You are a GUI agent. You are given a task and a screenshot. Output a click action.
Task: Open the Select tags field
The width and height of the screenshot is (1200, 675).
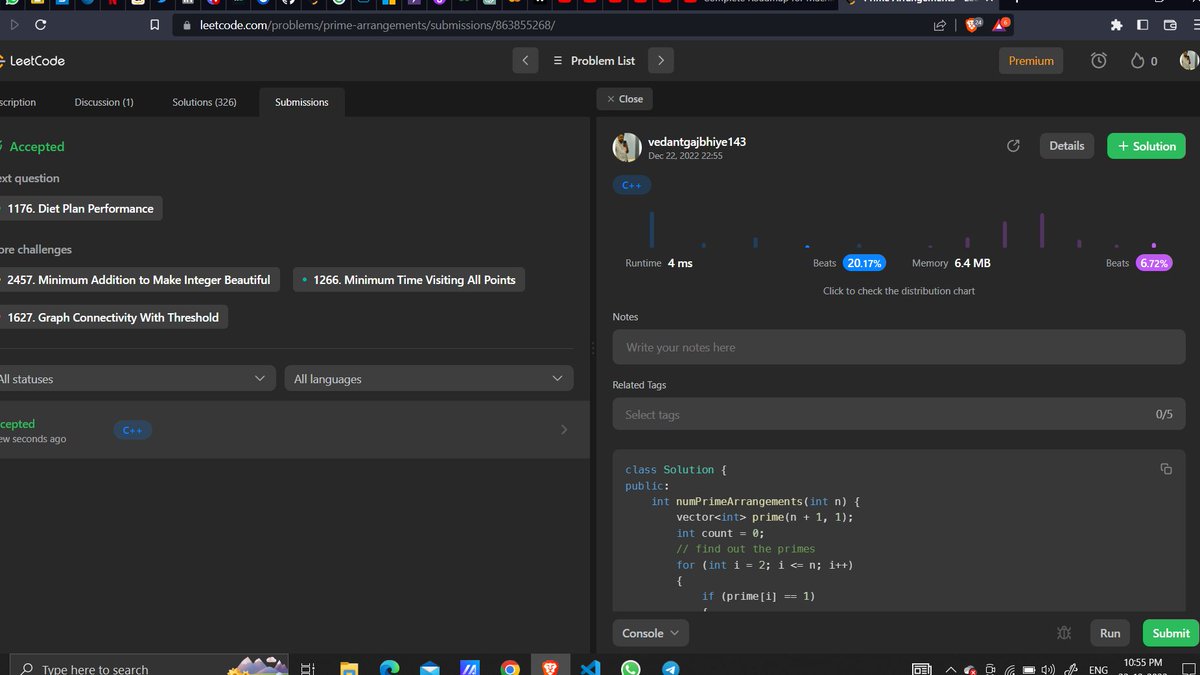pyautogui.click(x=899, y=414)
